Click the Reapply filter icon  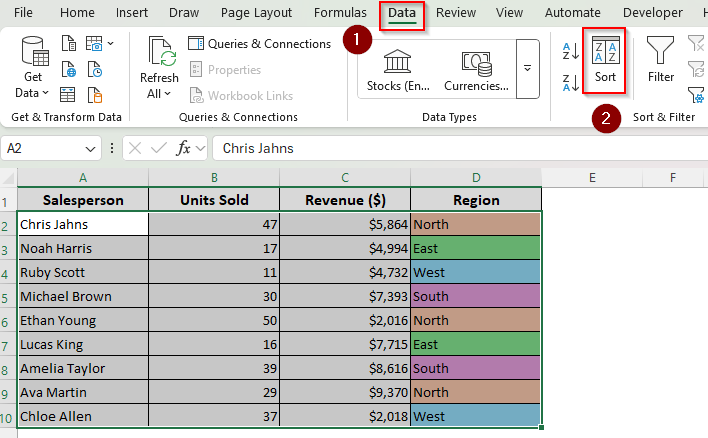point(696,70)
